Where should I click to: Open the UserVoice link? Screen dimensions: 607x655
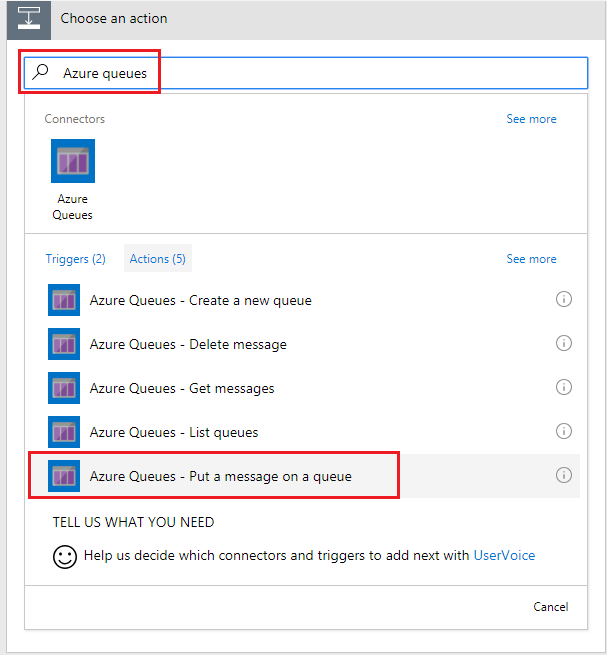pos(504,555)
